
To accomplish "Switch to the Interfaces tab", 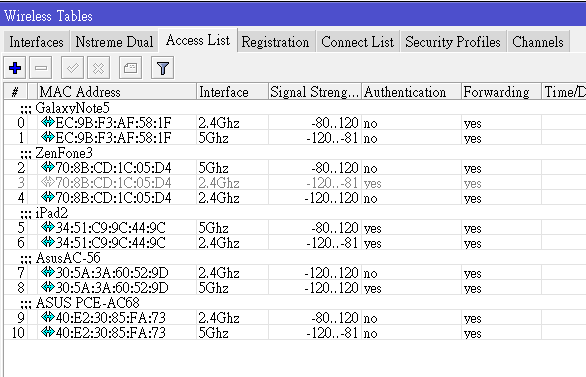I will [x=36, y=42].
